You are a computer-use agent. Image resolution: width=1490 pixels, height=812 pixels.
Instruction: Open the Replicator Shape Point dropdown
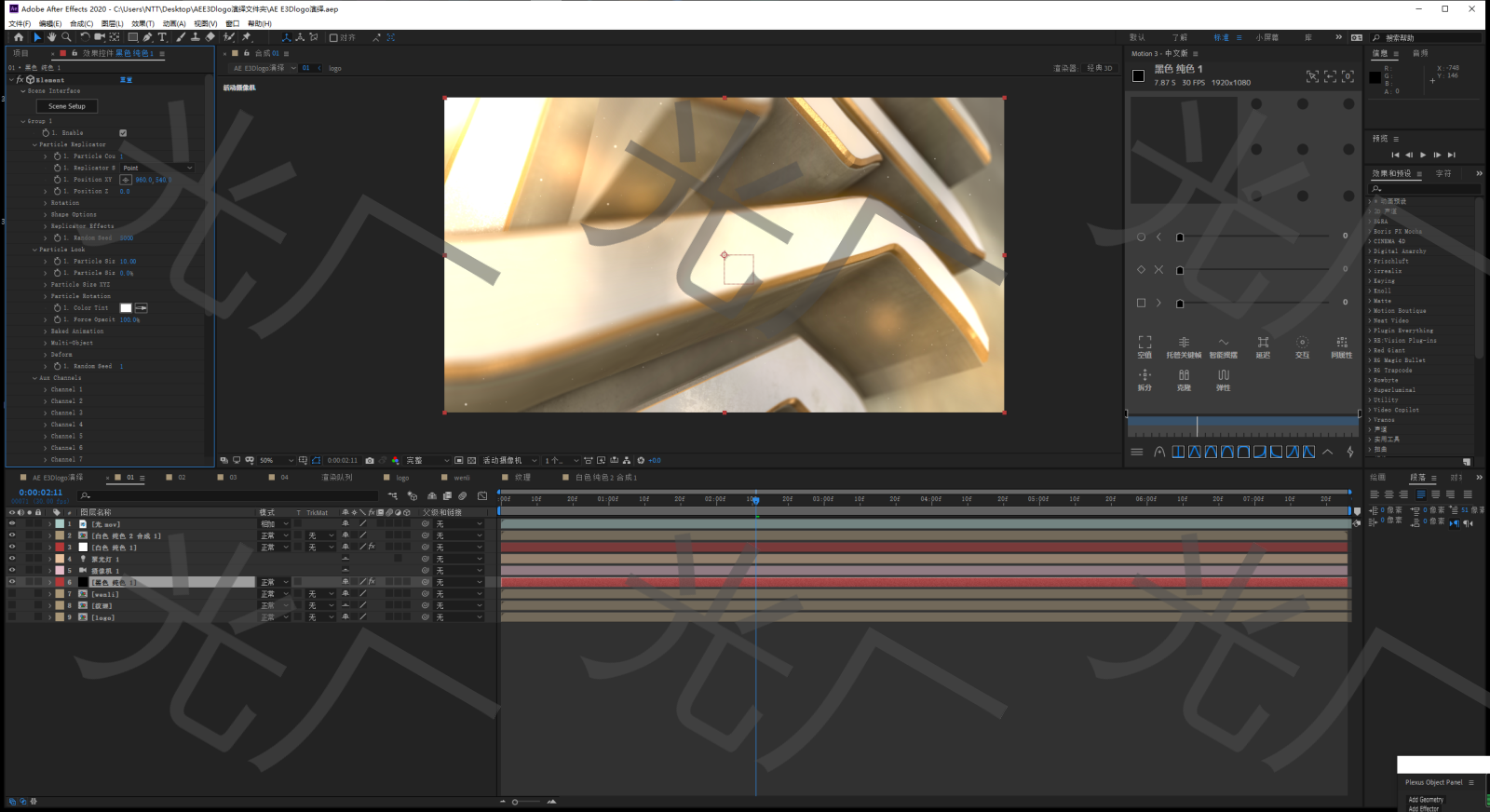click(x=157, y=169)
